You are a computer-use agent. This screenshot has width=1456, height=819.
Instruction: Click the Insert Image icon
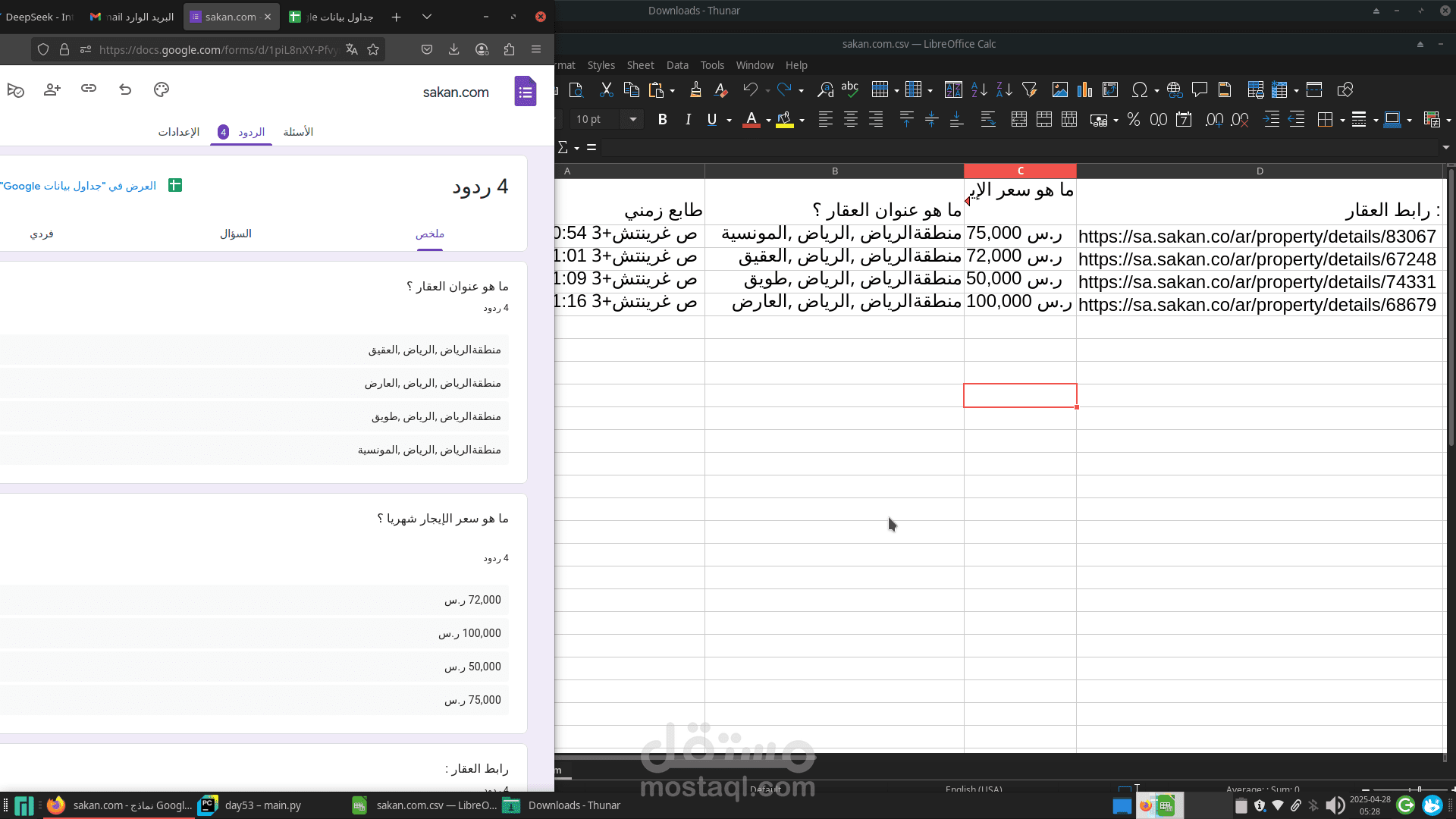[x=1059, y=90]
